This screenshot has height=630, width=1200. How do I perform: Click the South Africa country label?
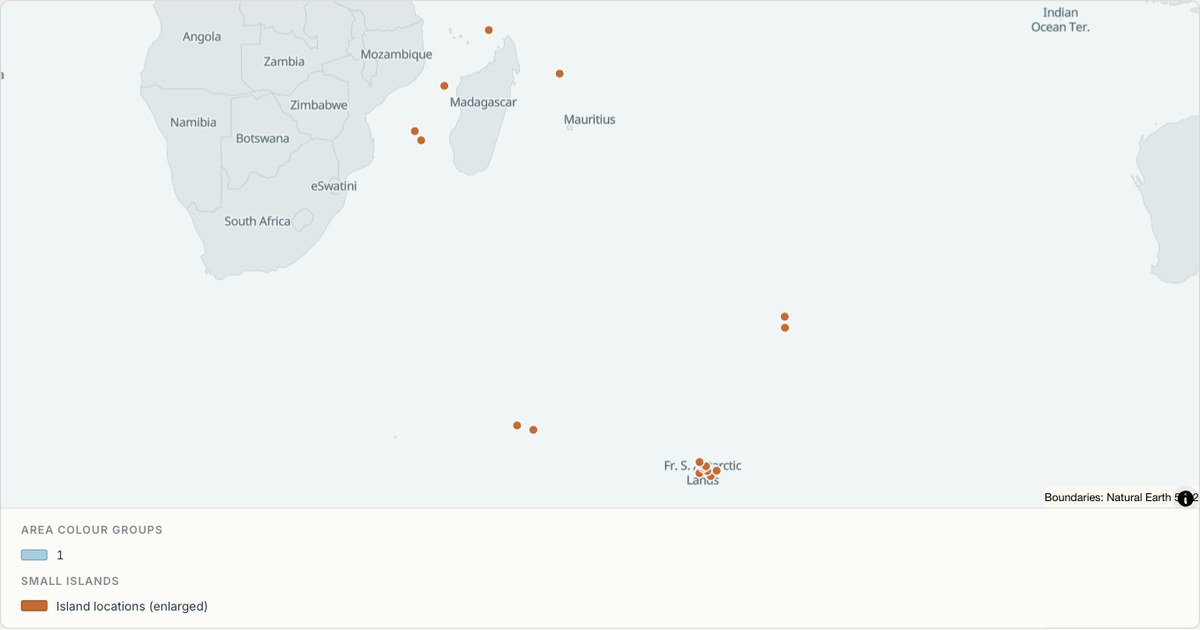(x=257, y=221)
